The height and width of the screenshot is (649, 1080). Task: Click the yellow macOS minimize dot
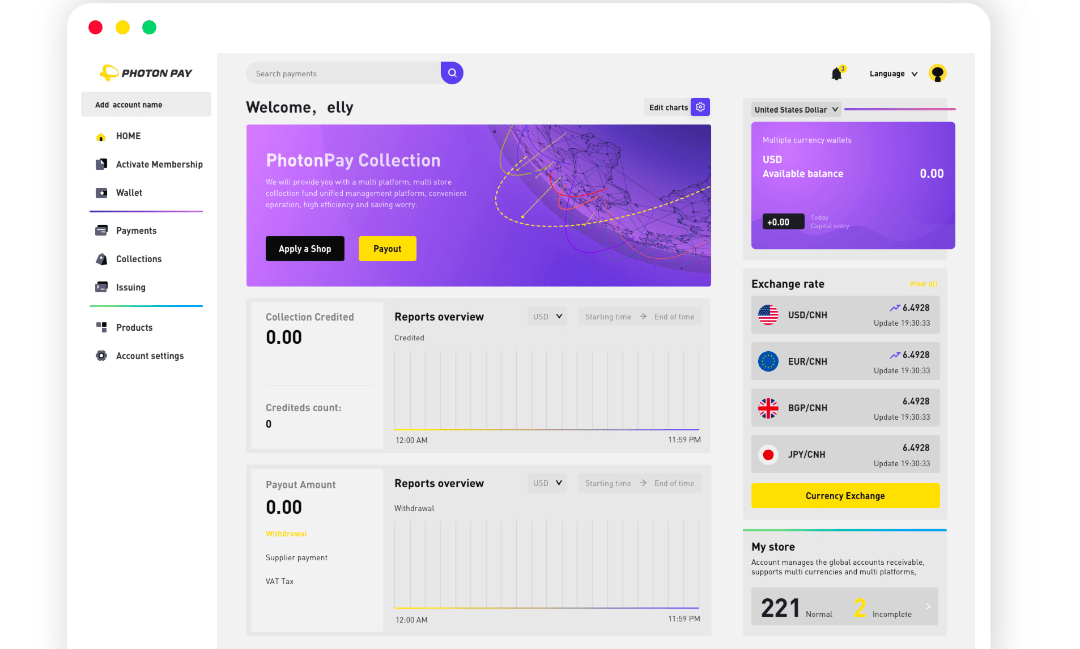123,28
